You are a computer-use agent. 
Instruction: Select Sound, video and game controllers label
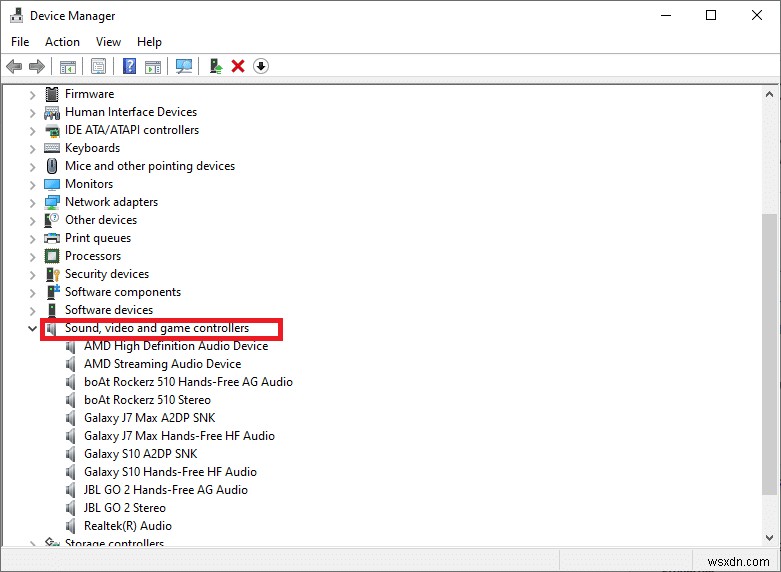[x=157, y=328]
